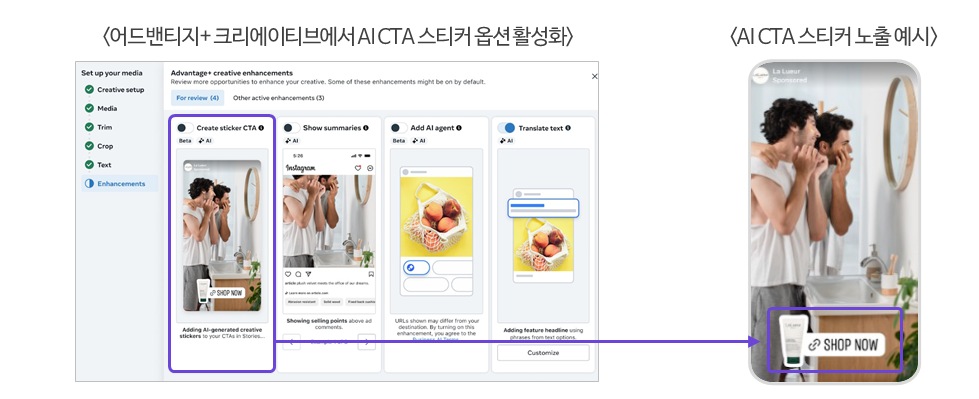The width and height of the screenshot is (979, 399).
Task: Open the Create sticker CTA preview image
Action: pyautogui.click(x=222, y=235)
